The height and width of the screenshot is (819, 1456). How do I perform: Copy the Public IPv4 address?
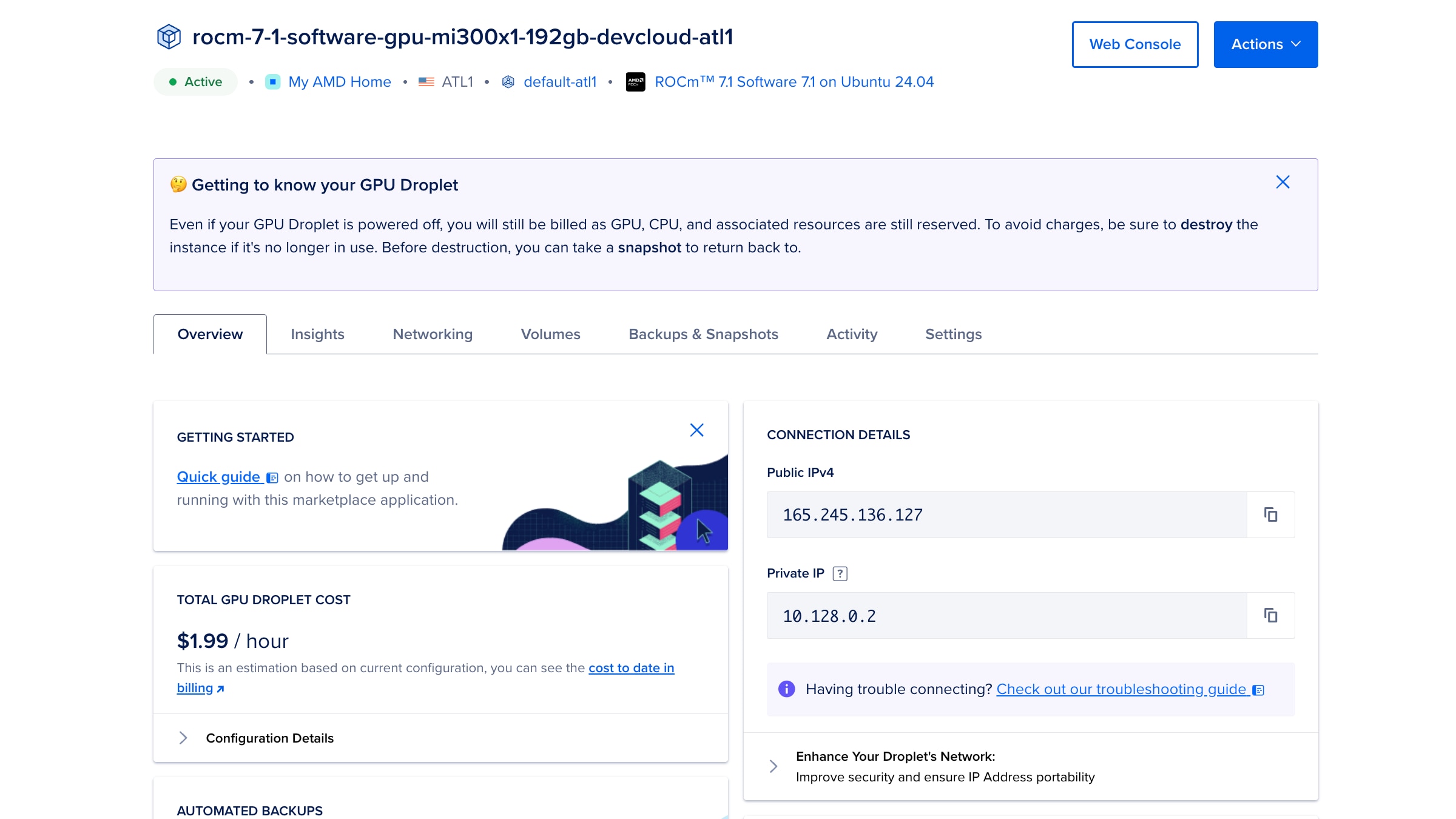(1270, 514)
